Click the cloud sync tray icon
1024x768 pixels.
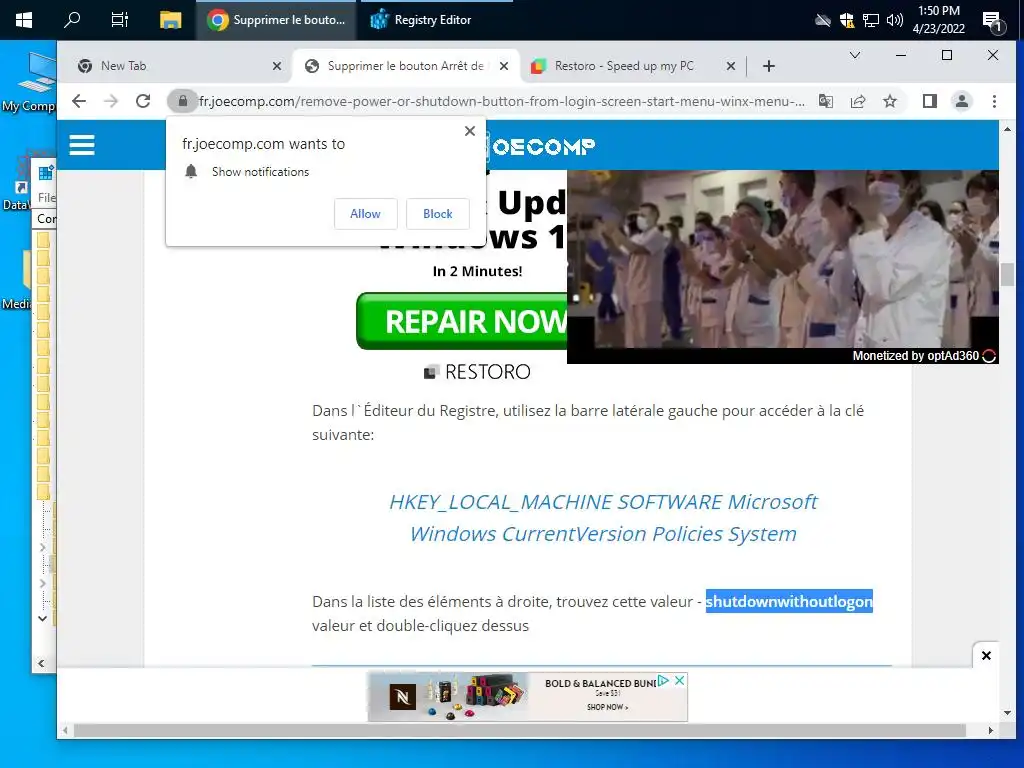click(x=823, y=20)
